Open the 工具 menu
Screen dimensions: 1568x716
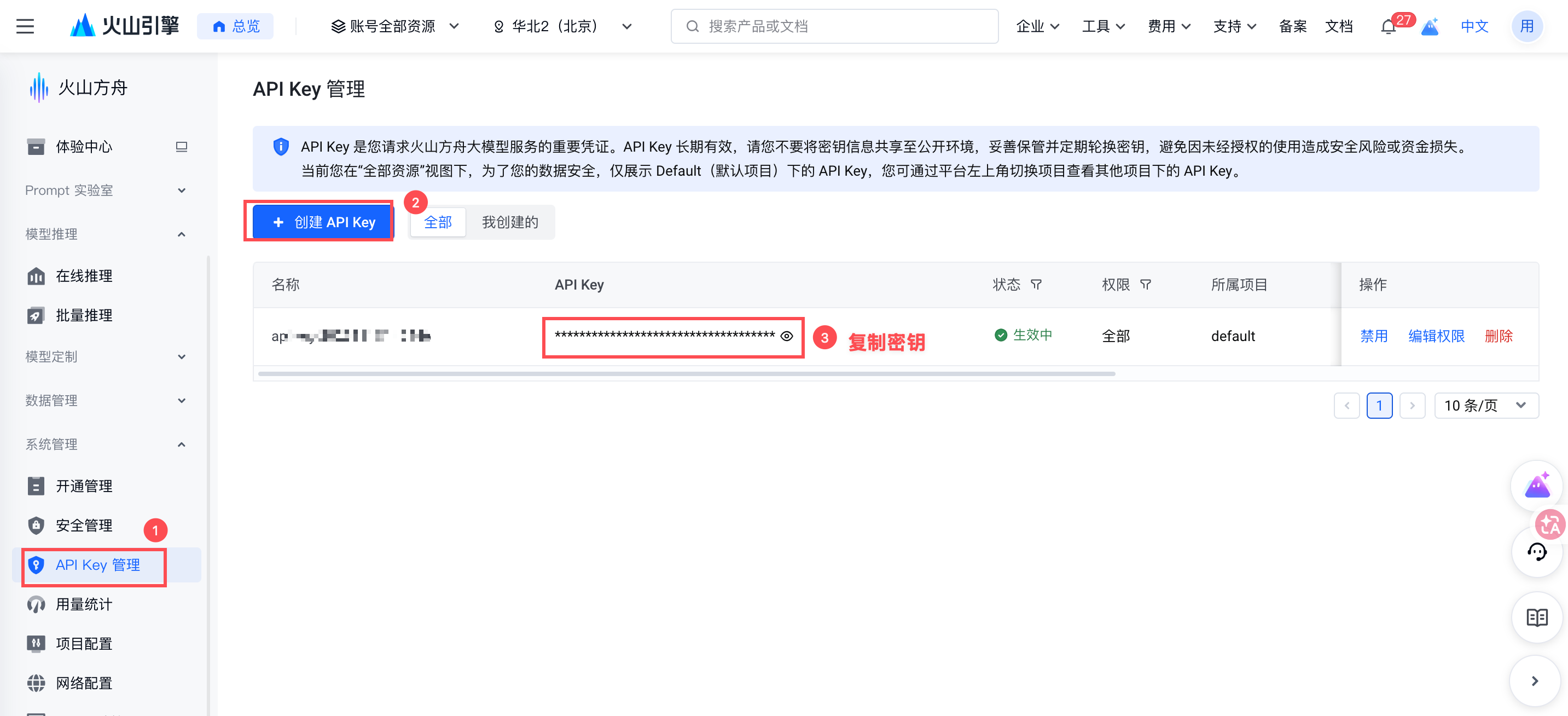click(1104, 26)
